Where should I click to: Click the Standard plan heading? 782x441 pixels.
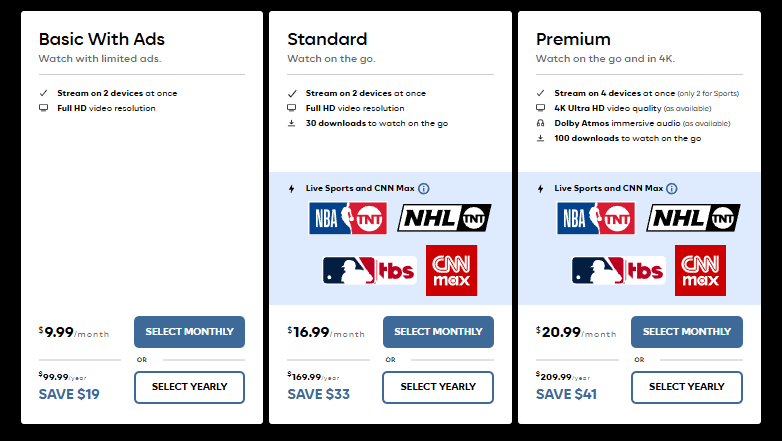[327, 40]
